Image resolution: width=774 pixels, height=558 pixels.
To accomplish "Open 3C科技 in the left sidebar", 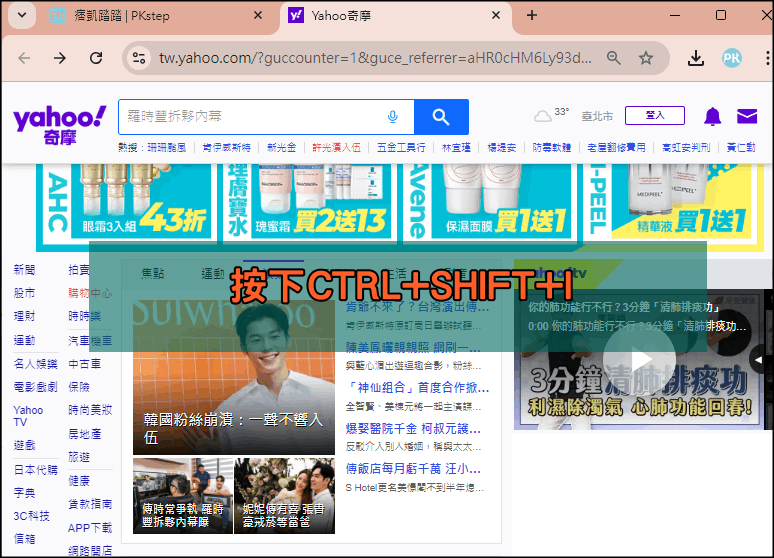I will (x=32, y=516).
